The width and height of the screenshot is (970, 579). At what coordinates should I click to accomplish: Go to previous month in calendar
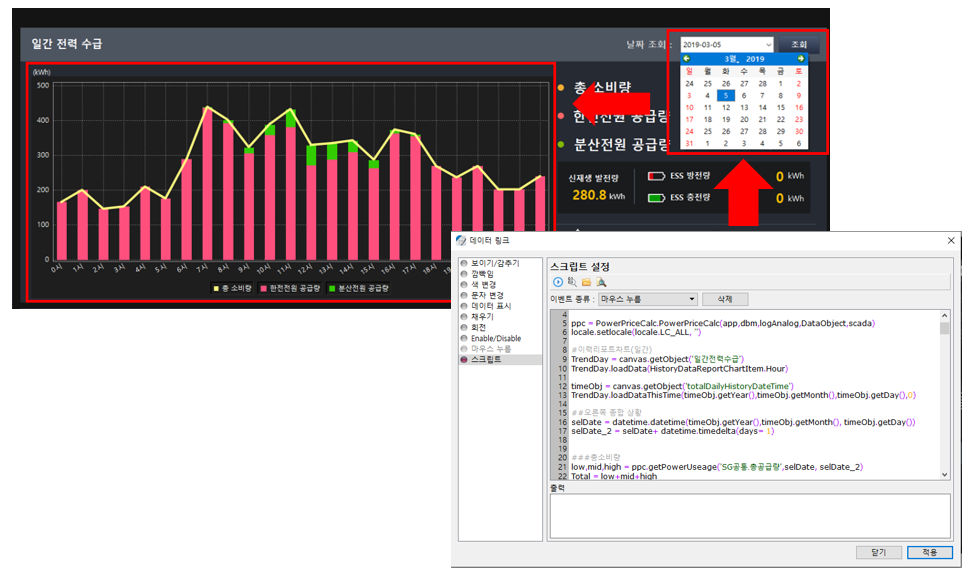687,59
